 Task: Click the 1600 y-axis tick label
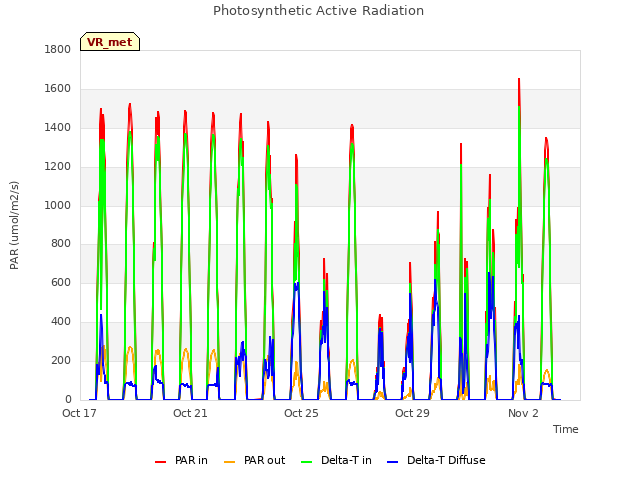[x=58, y=89]
